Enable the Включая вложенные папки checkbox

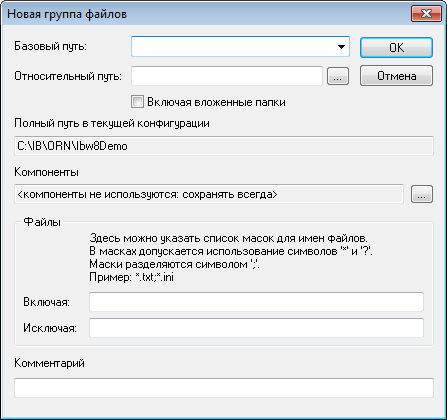137,102
